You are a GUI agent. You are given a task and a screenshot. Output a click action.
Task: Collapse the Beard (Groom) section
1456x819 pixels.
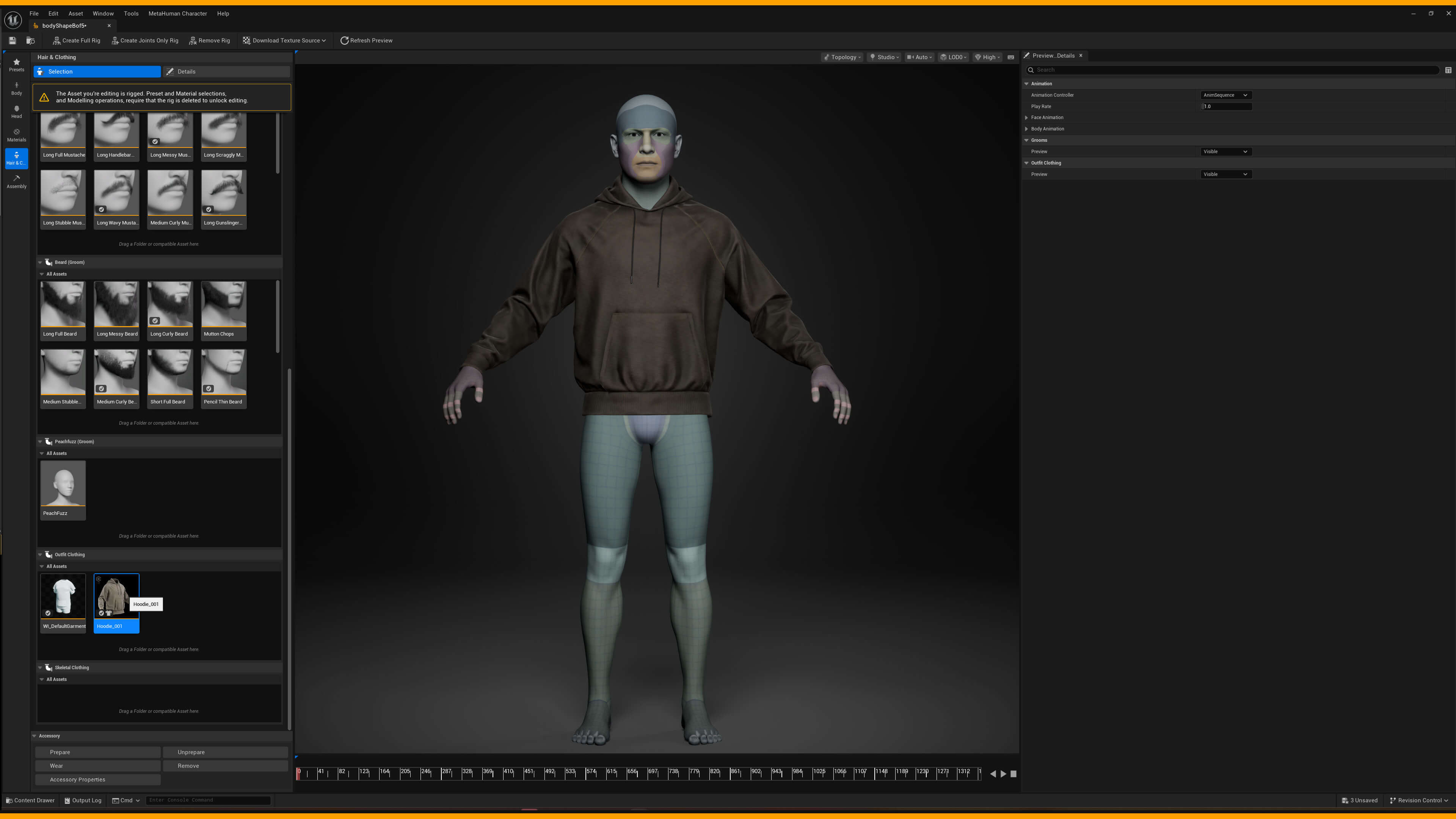coord(41,262)
